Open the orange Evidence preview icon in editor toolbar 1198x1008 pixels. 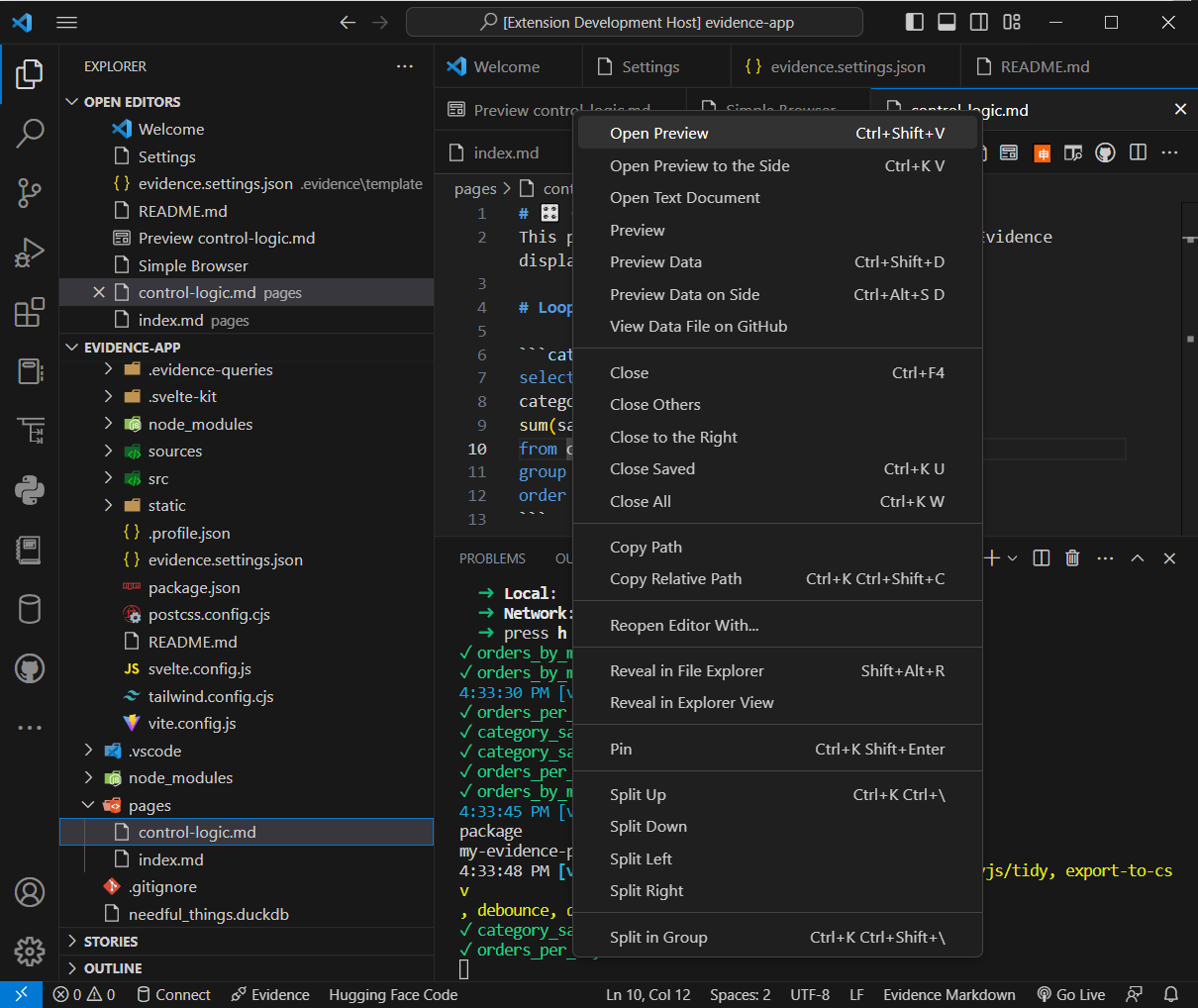click(1042, 152)
